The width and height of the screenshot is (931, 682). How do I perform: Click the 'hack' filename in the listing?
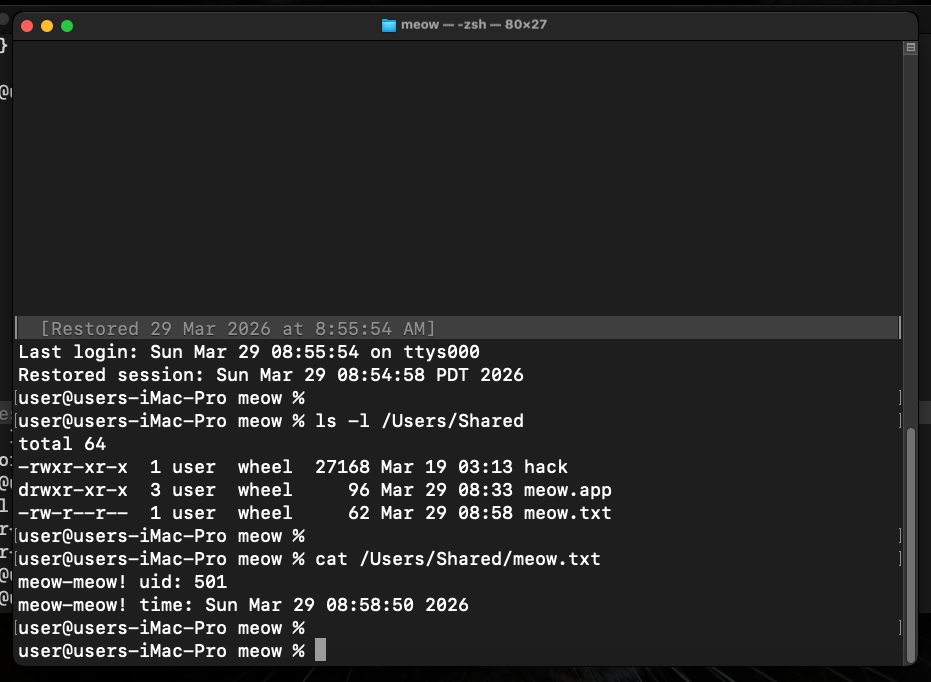545,467
